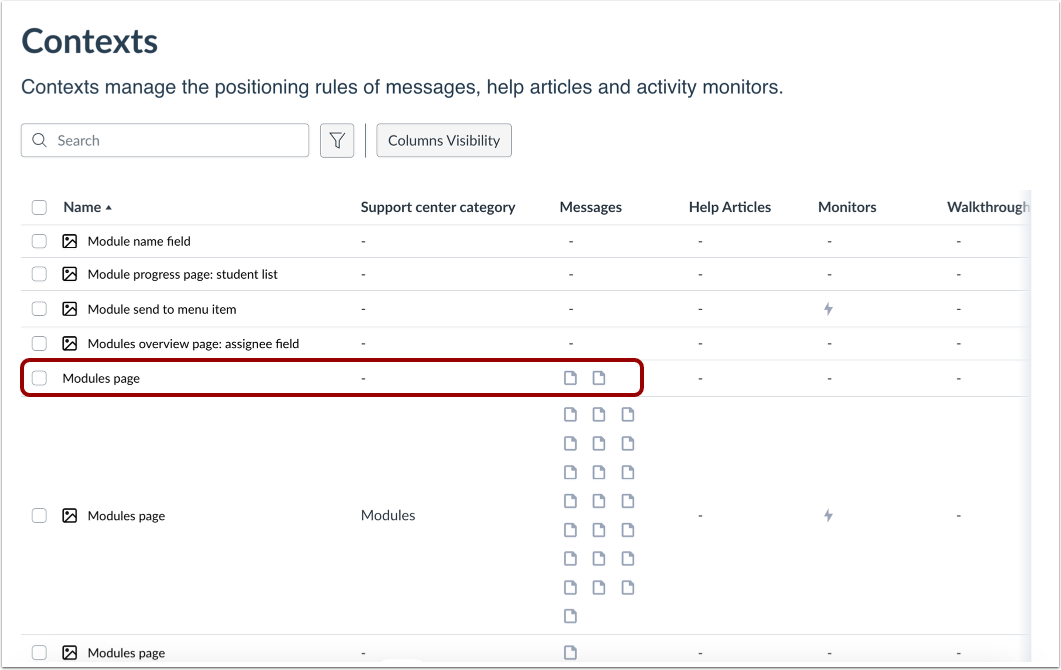The image size is (1061, 670).
Task: Check the row checkbox for Module name field
Action: pyautogui.click(x=39, y=240)
